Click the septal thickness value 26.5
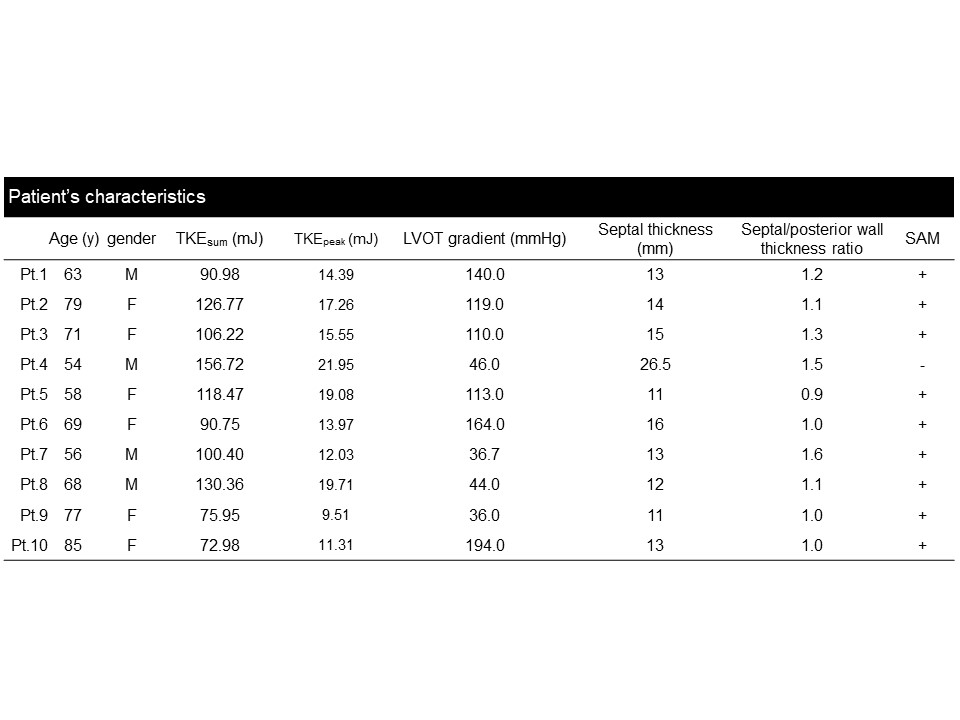This screenshot has width=960, height=720. click(x=655, y=364)
